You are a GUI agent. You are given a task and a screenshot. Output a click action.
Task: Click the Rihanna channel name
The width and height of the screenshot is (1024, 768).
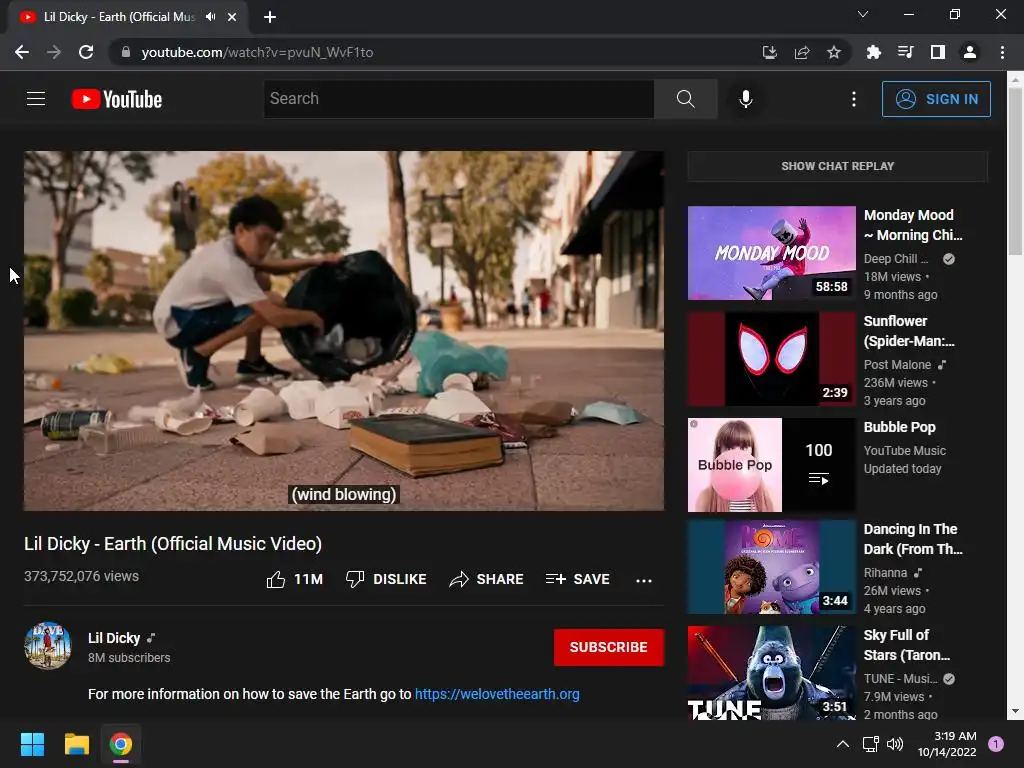point(885,572)
